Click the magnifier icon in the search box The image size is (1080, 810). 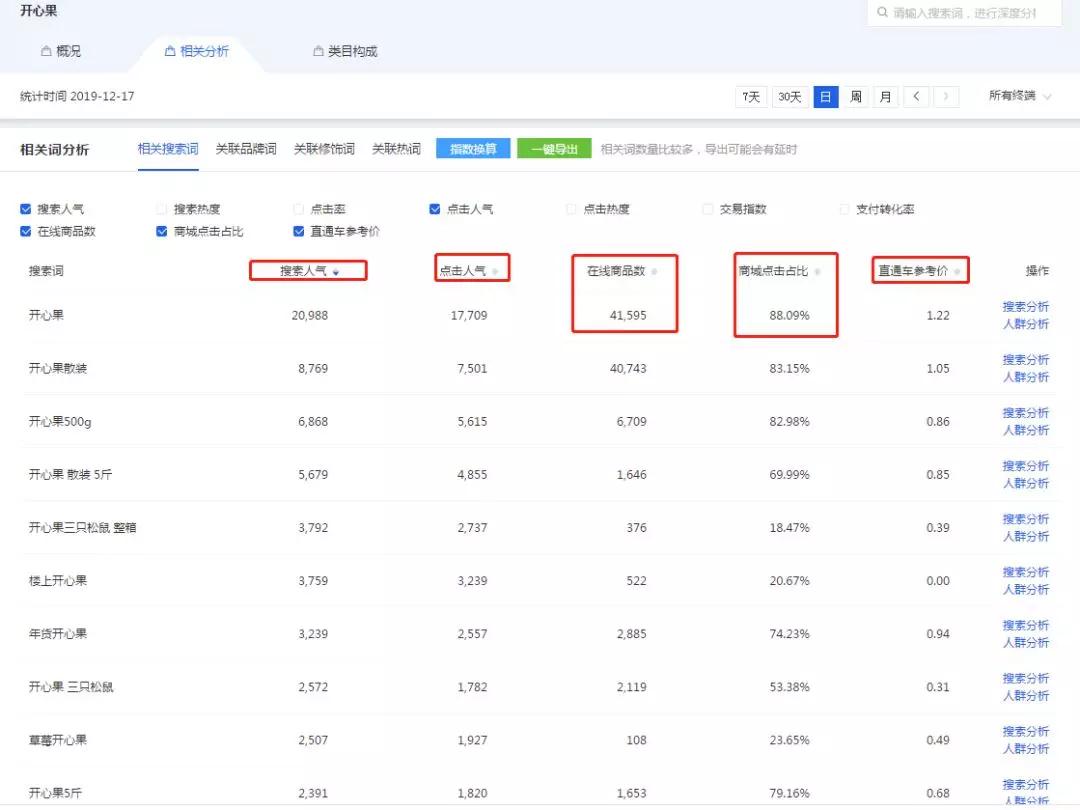pos(884,14)
